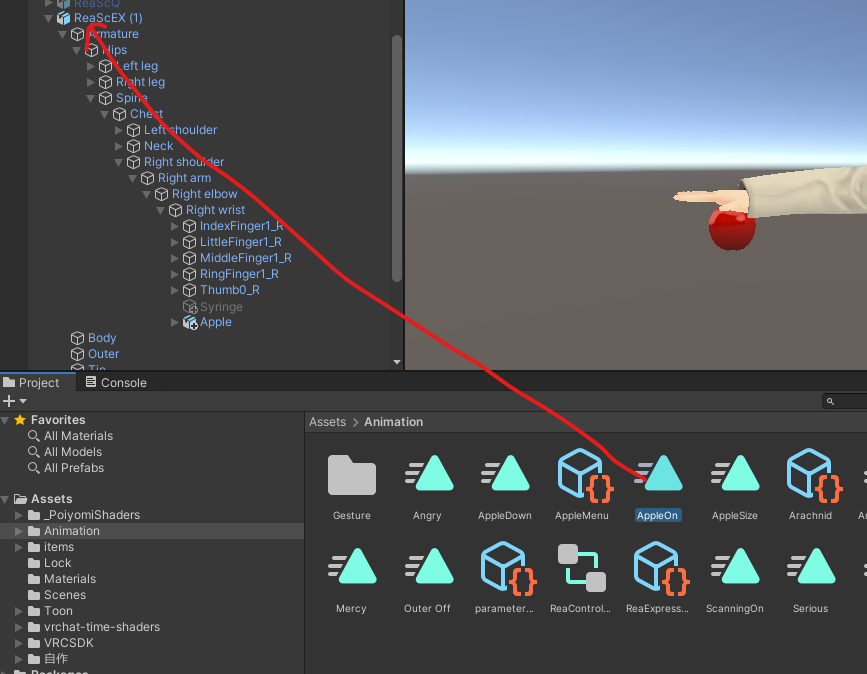Expand the _PoiyomiShaders folder

tap(19, 515)
